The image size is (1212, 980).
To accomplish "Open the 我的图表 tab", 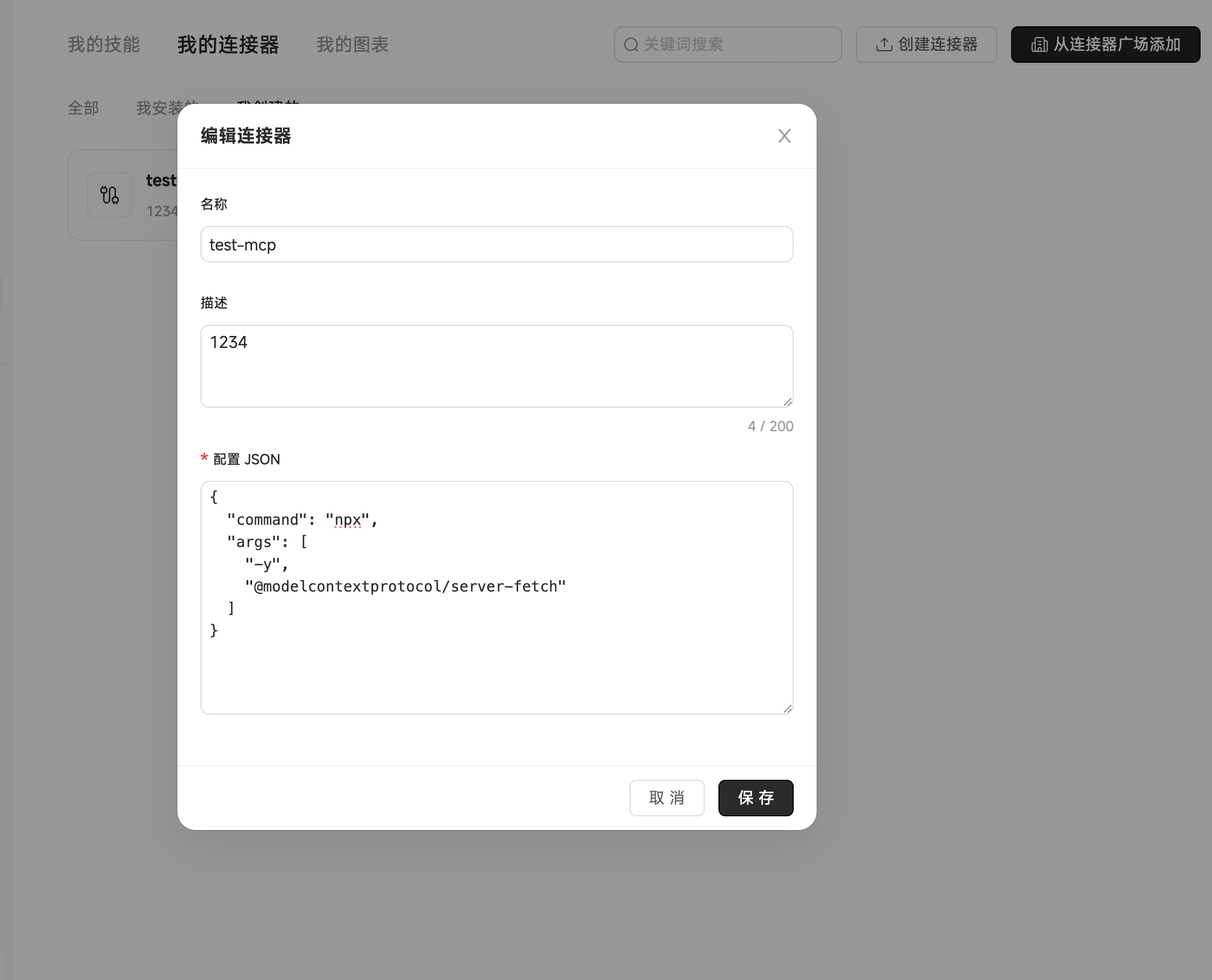I will pyautogui.click(x=353, y=44).
